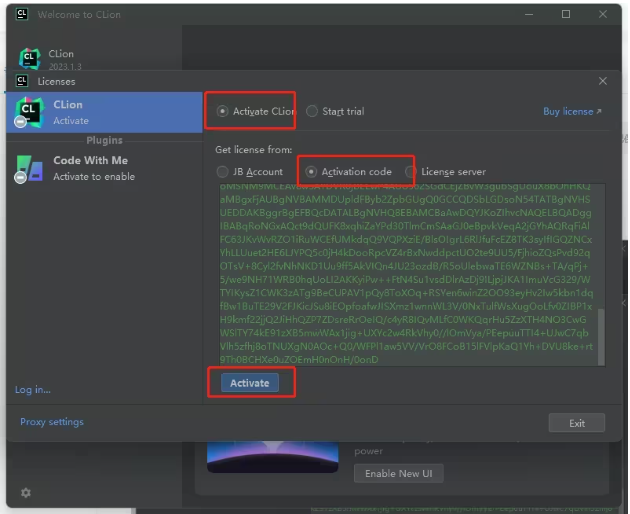Select Code With Me plugin entry
The image size is (630, 514).
(104, 168)
